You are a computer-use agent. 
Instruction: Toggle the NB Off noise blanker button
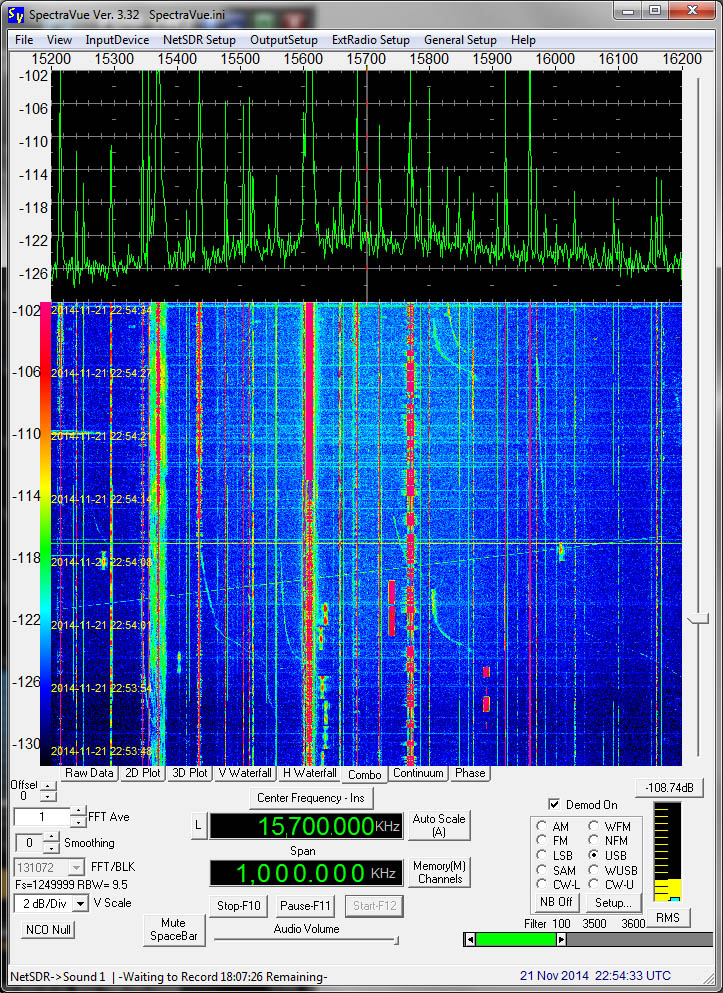[x=556, y=902]
